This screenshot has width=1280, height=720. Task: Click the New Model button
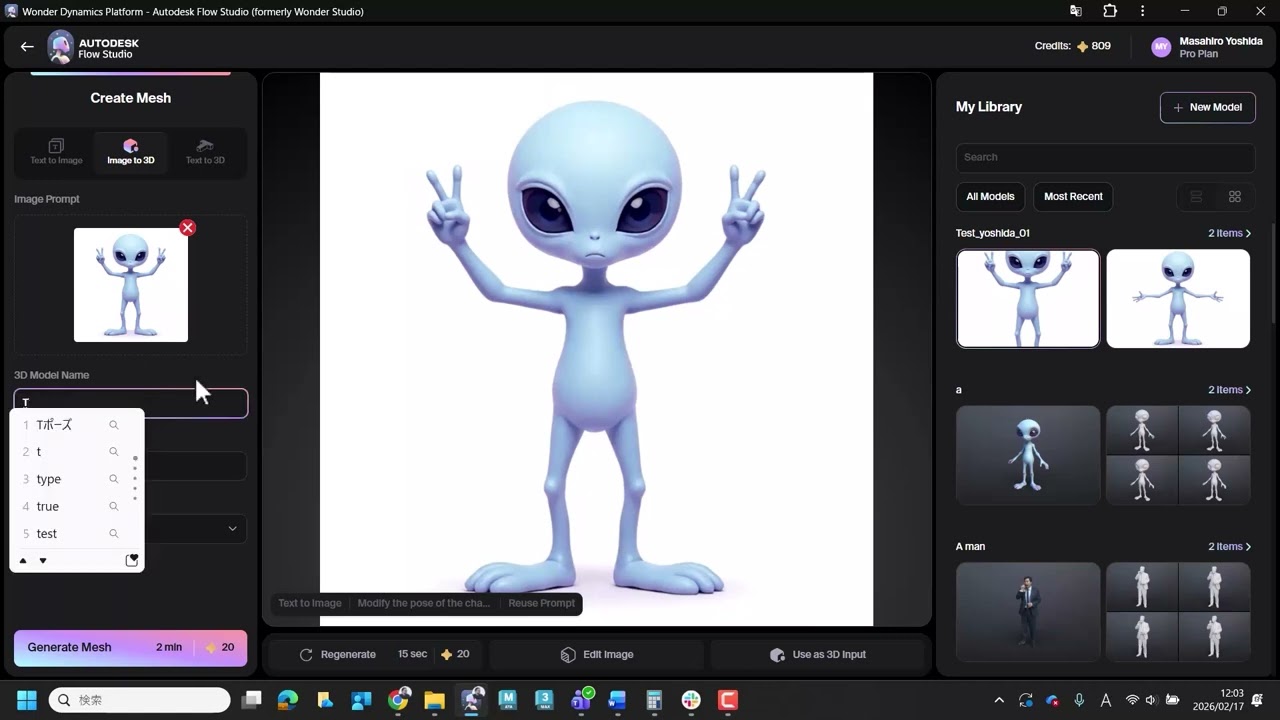click(1208, 107)
